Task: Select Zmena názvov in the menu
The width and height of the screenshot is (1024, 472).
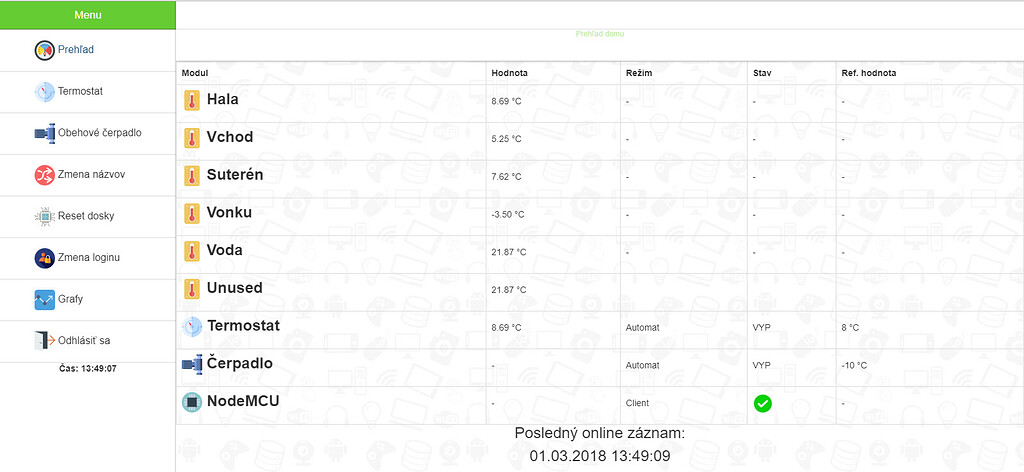Action: point(92,175)
